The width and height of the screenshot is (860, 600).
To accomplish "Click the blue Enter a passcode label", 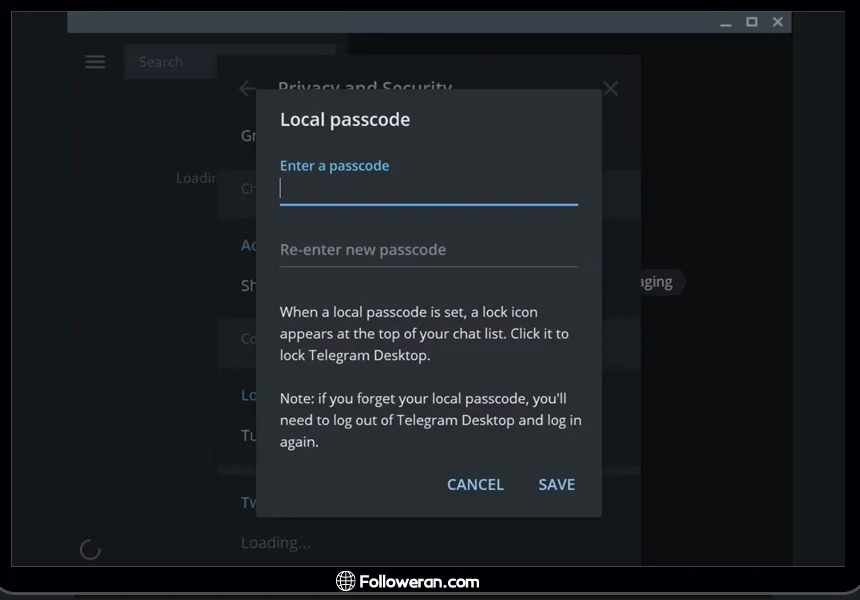I will [334, 166].
